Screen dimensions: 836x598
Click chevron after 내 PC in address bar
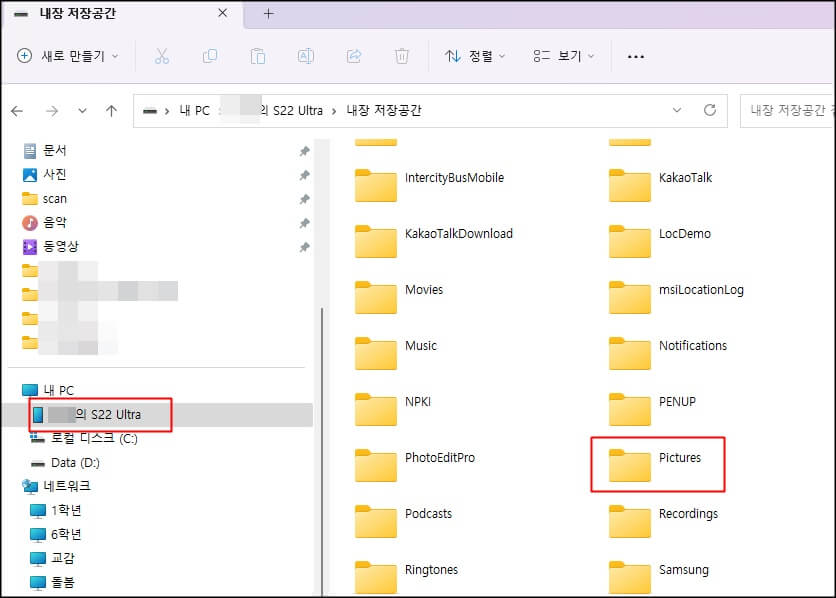point(220,111)
